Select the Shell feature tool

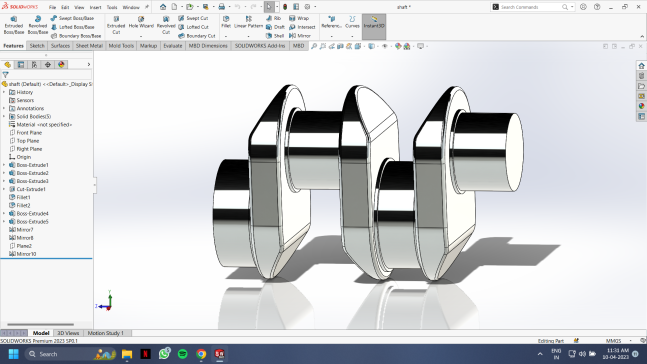275,36
